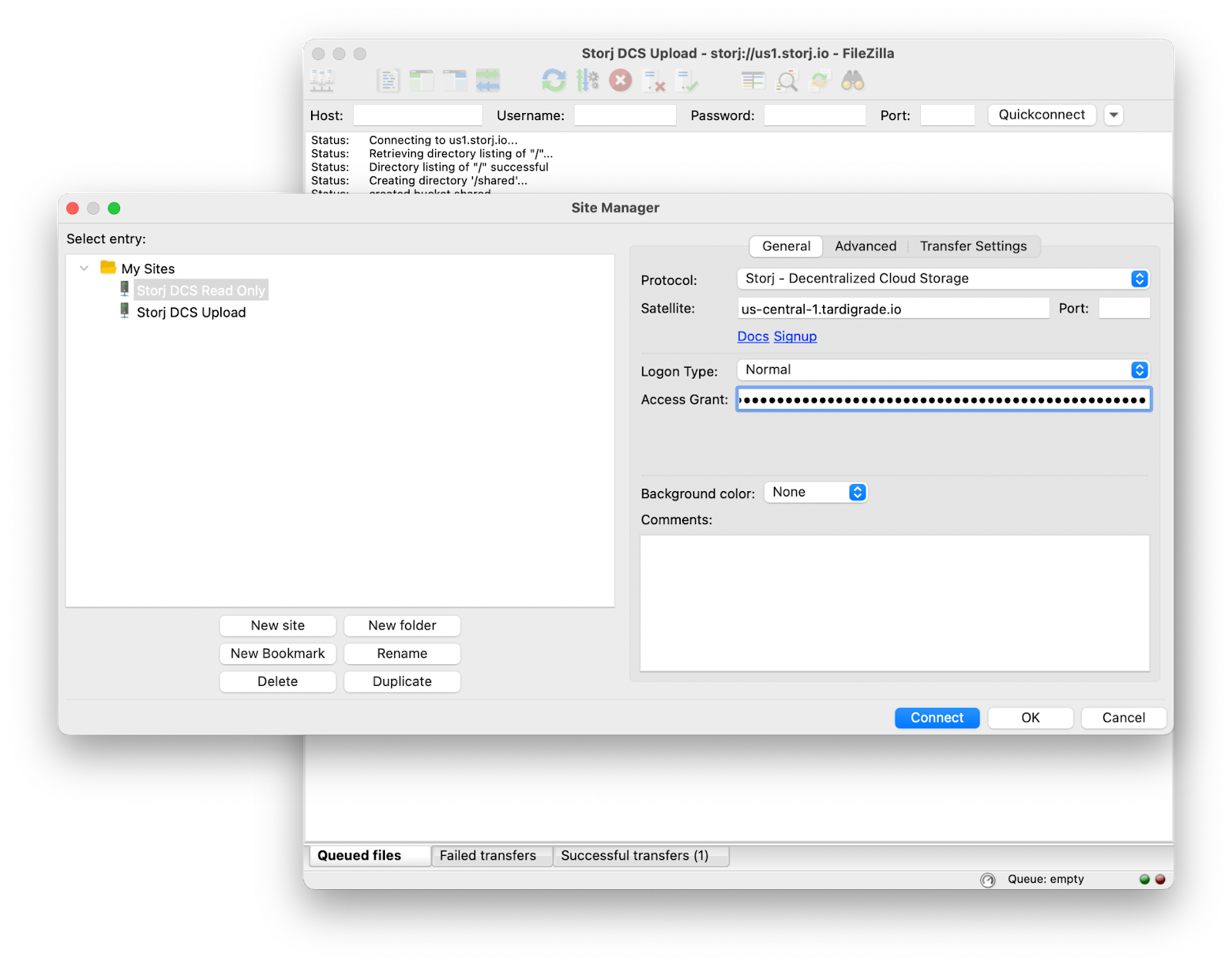Click the disconnect from server toolbar icon

[x=654, y=81]
